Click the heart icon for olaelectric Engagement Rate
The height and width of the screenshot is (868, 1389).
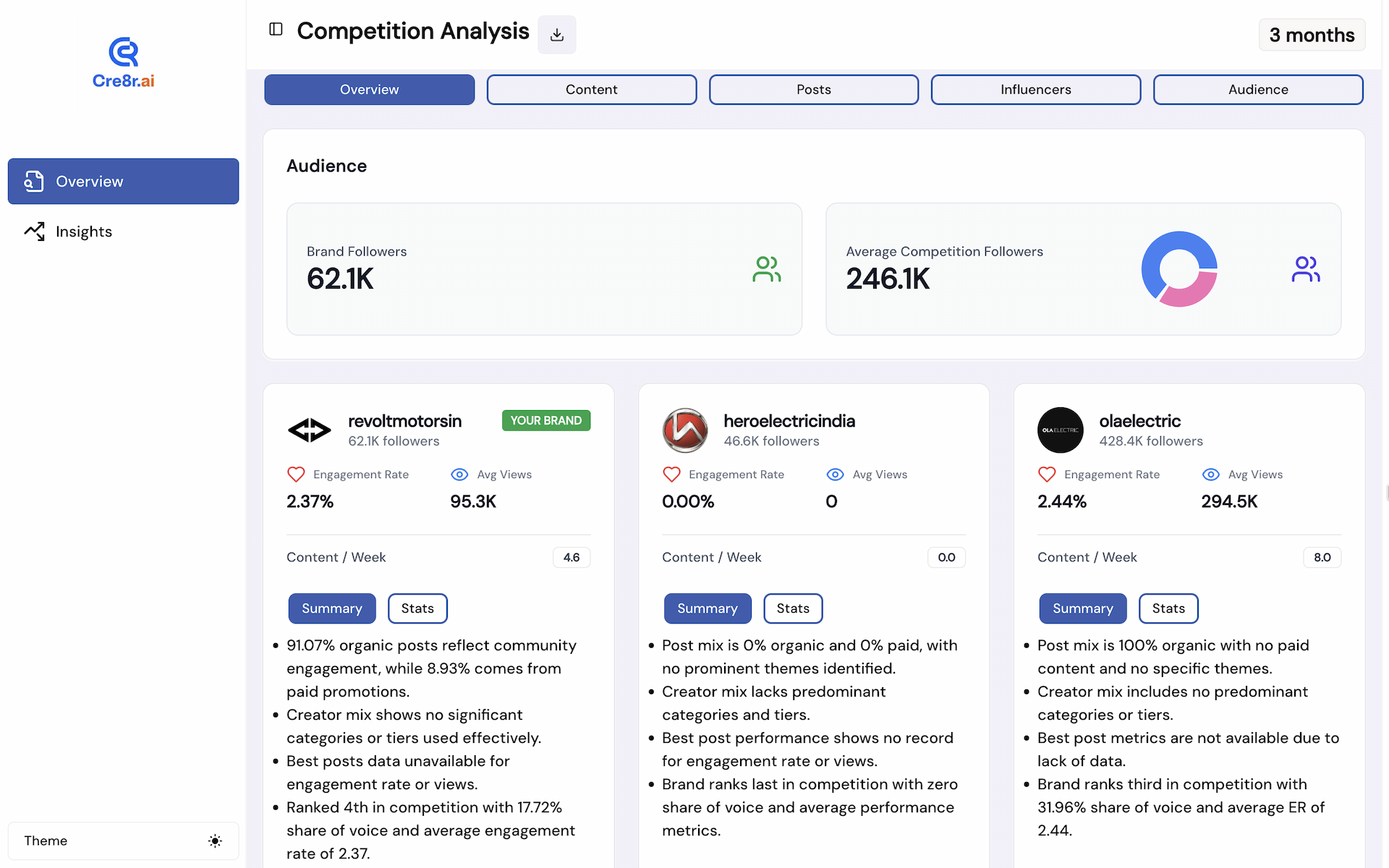click(1047, 475)
